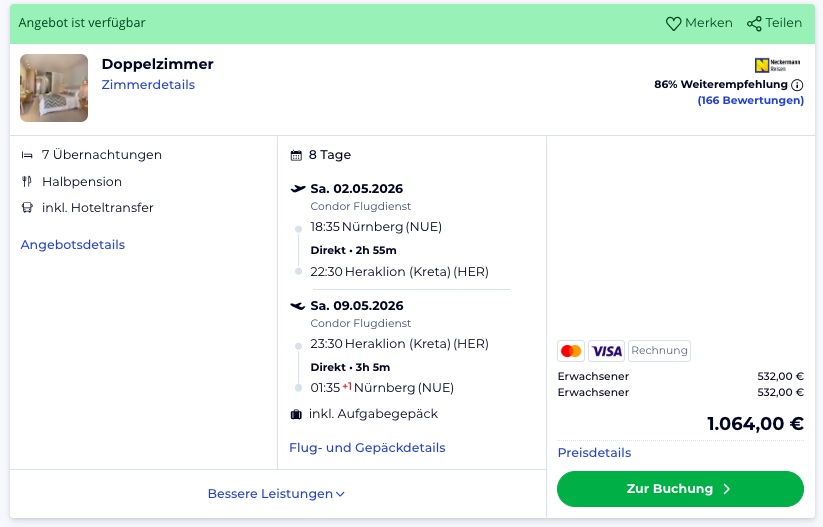Click the Halbpension text

(x=82, y=182)
